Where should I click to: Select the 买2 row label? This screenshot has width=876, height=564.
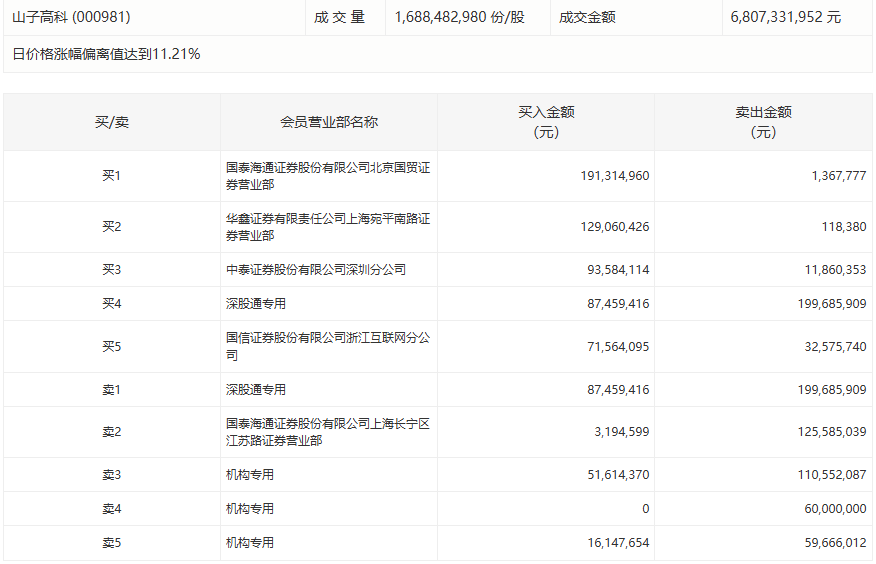point(112,227)
